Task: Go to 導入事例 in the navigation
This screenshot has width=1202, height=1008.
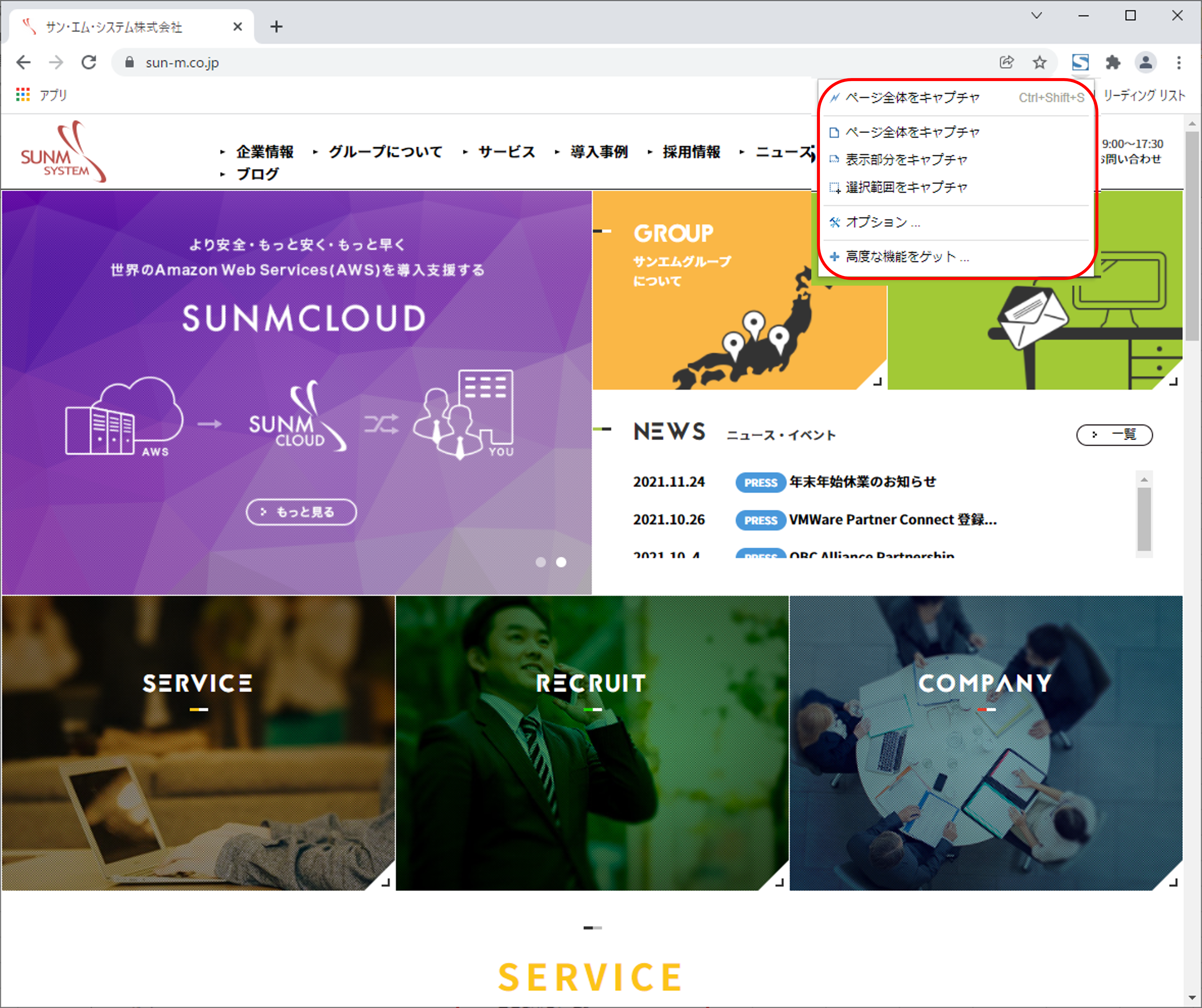Action: point(599,152)
